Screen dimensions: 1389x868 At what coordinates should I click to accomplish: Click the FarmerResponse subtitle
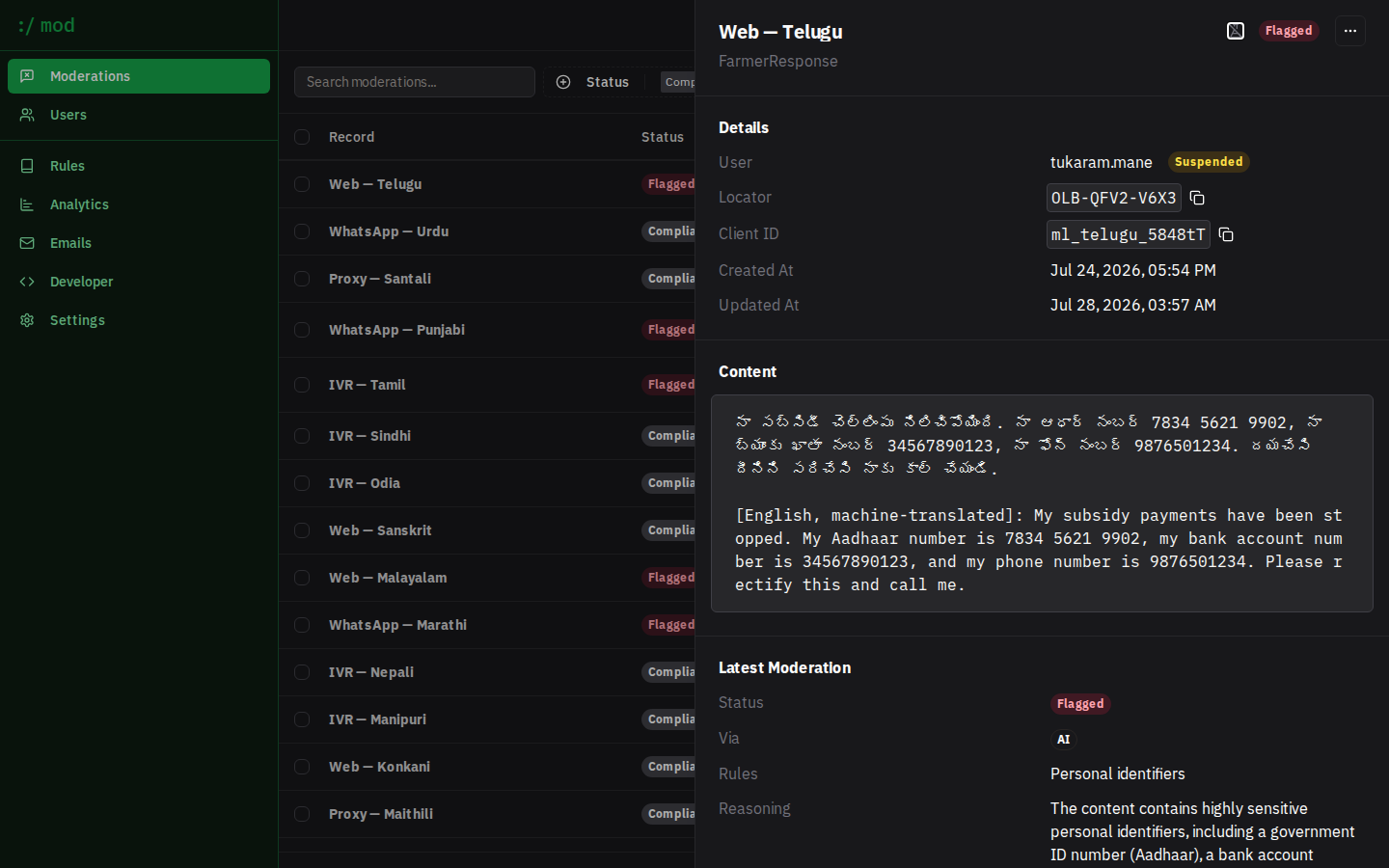pyautogui.click(x=778, y=61)
